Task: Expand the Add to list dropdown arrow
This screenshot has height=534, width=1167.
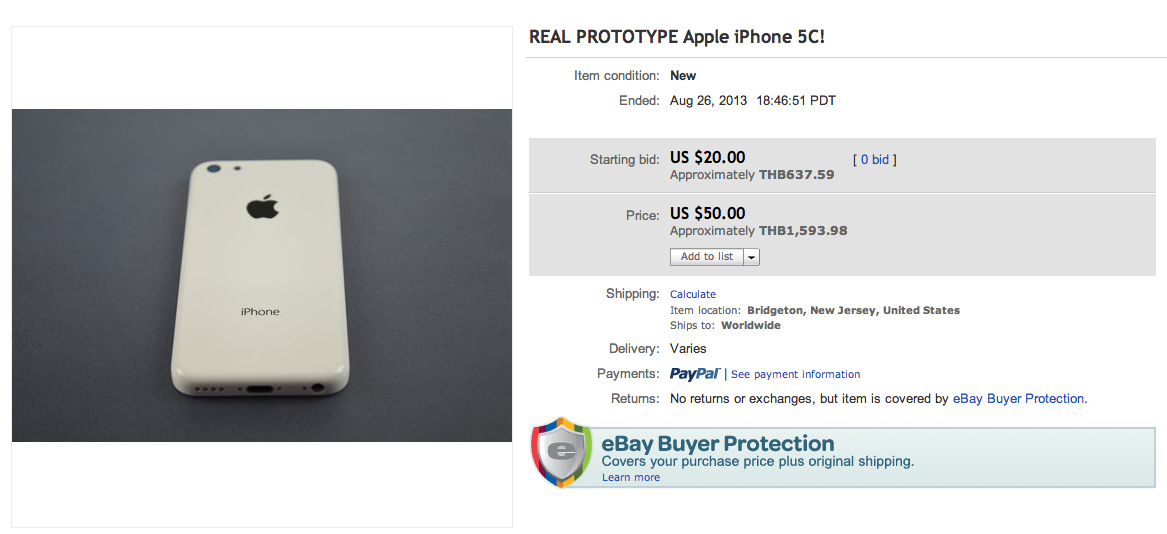Action: point(752,257)
